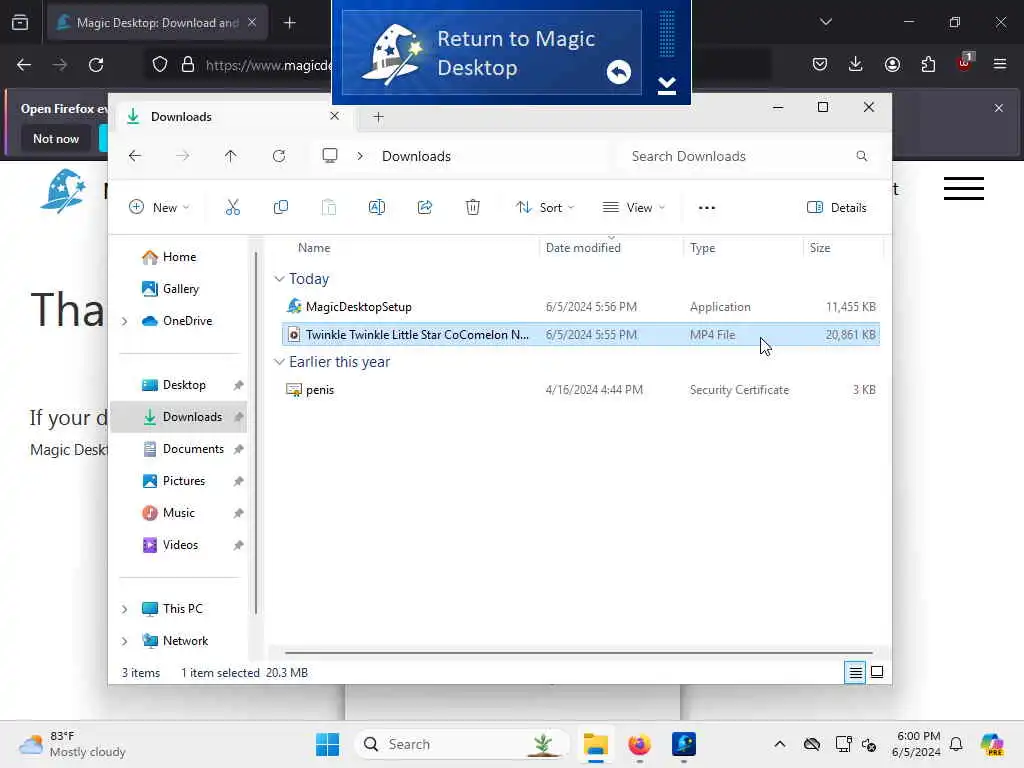This screenshot has height=768, width=1024.
Task: Click the Share icon in File Explorer toolbar
Action: pyautogui.click(x=424, y=208)
